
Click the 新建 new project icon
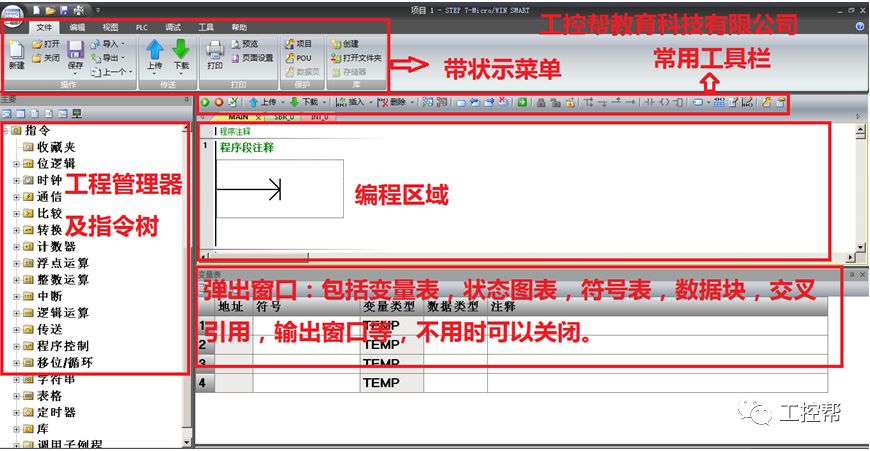[17, 50]
